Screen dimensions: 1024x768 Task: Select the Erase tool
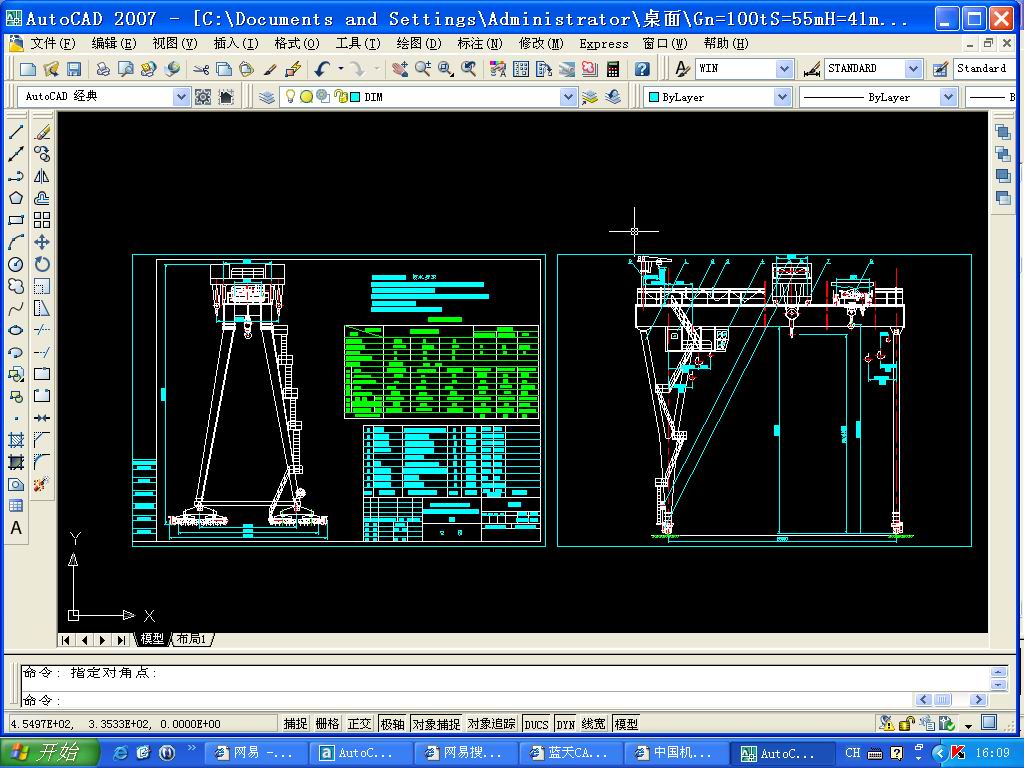tap(40, 132)
